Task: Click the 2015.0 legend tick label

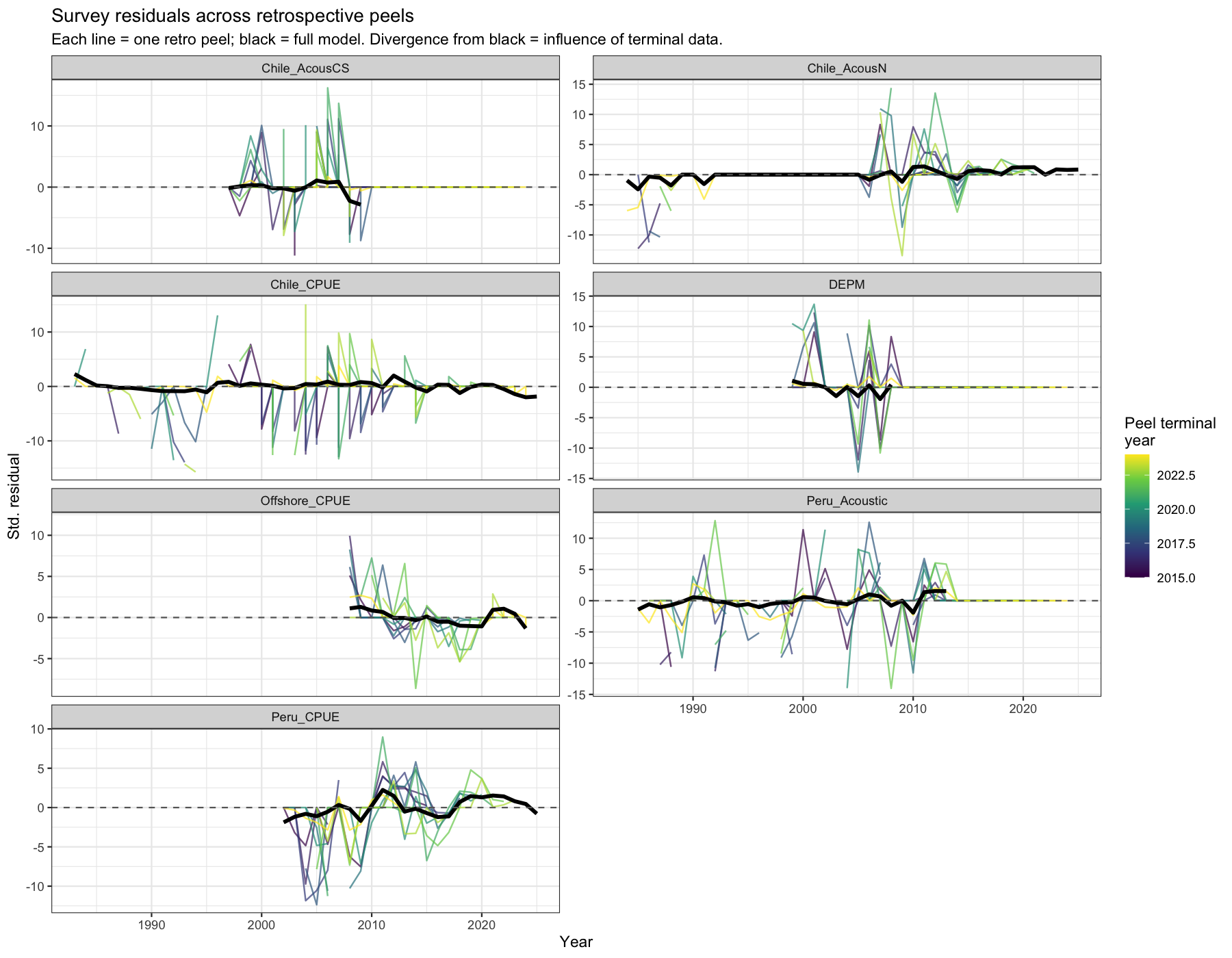Action: coord(1176,578)
